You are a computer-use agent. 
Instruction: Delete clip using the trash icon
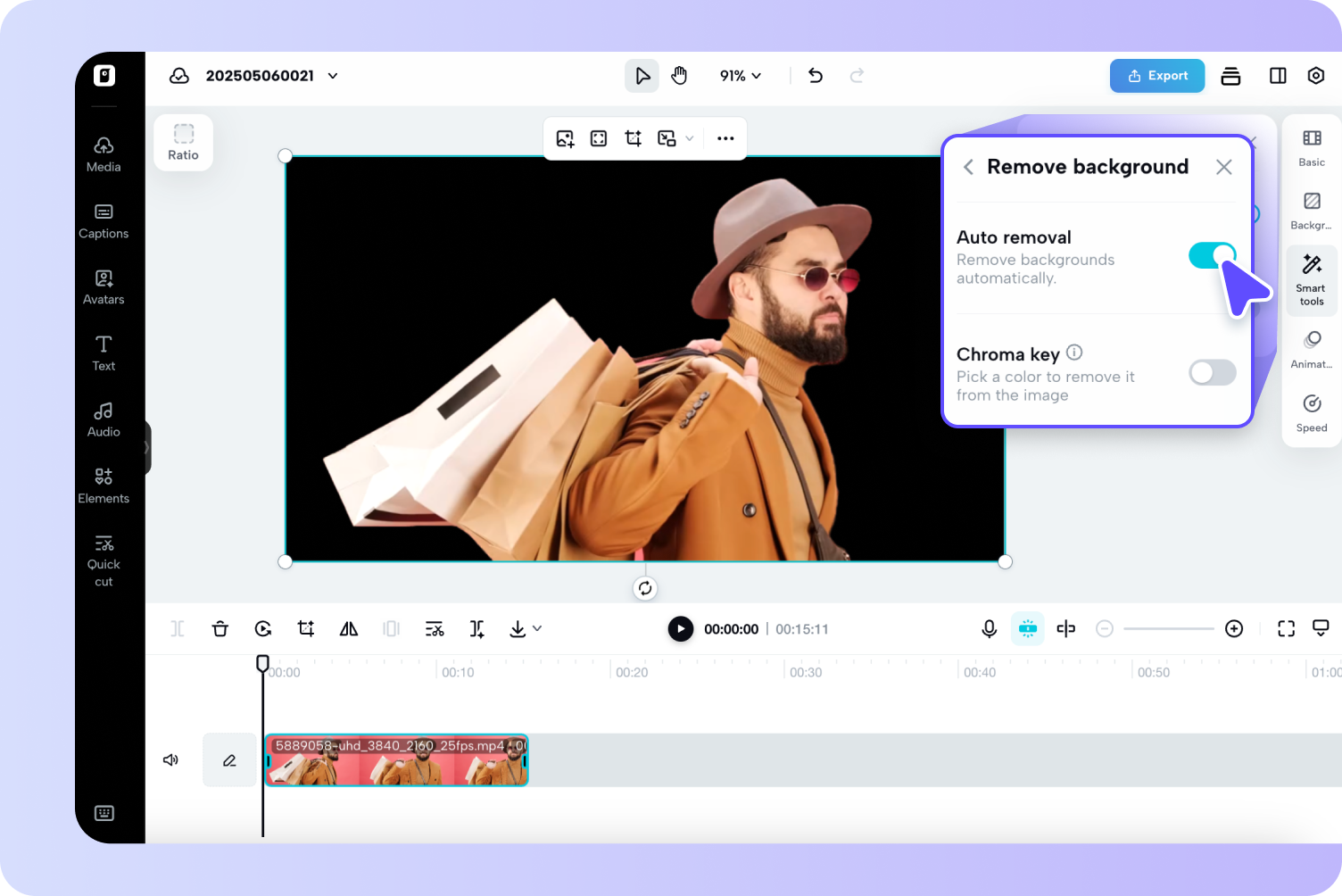pyautogui.click(x=220, y=629)
